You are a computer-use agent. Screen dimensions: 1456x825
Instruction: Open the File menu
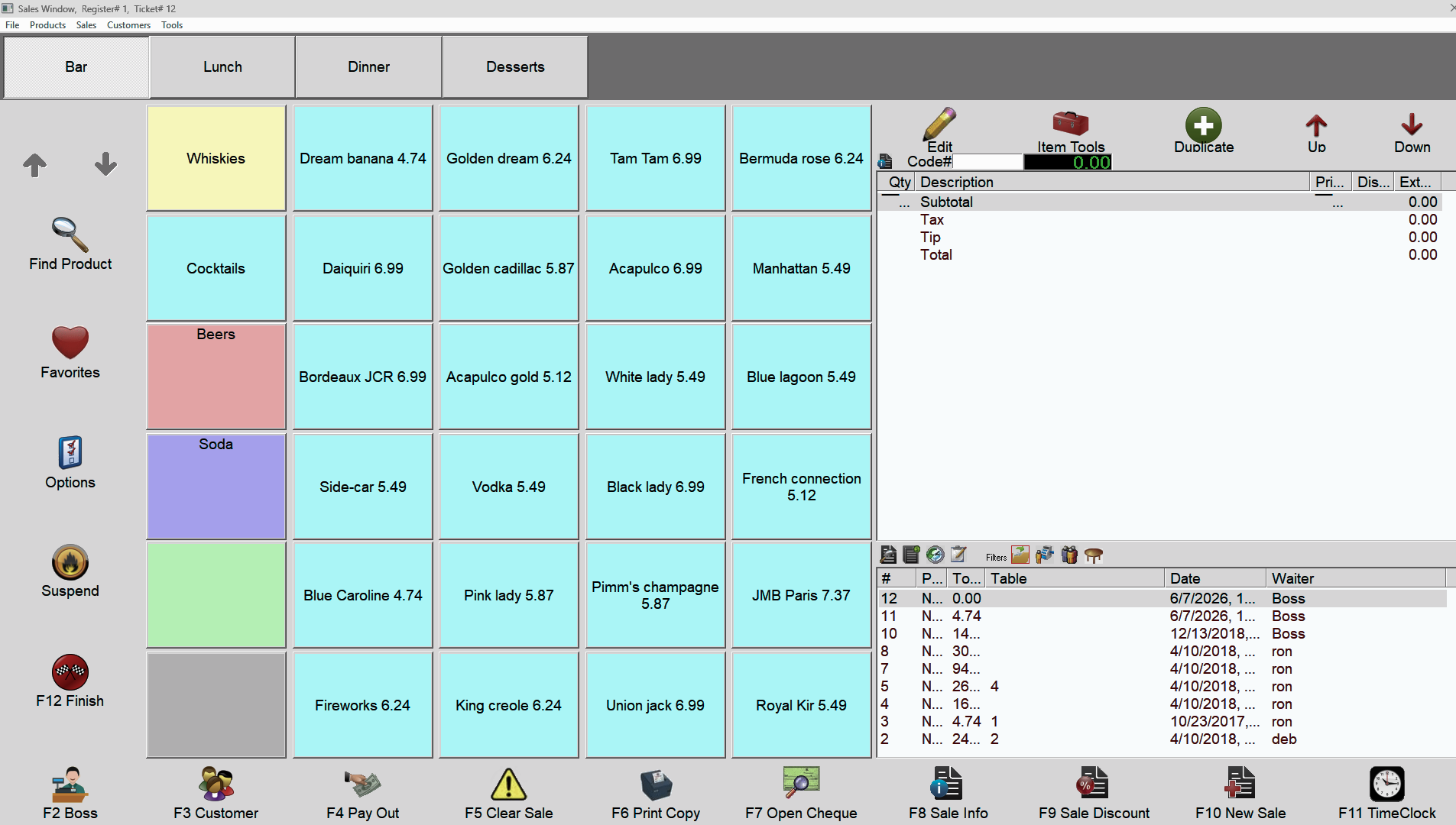[x=12, y=24]
